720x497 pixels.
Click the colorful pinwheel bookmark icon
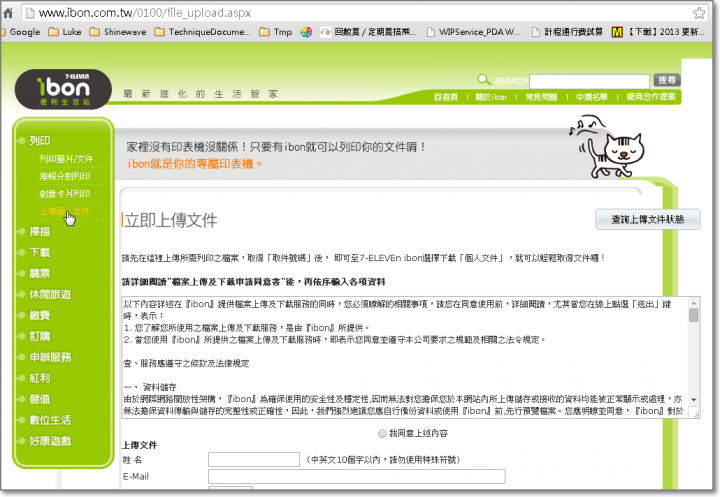click(x=306, y=32)
